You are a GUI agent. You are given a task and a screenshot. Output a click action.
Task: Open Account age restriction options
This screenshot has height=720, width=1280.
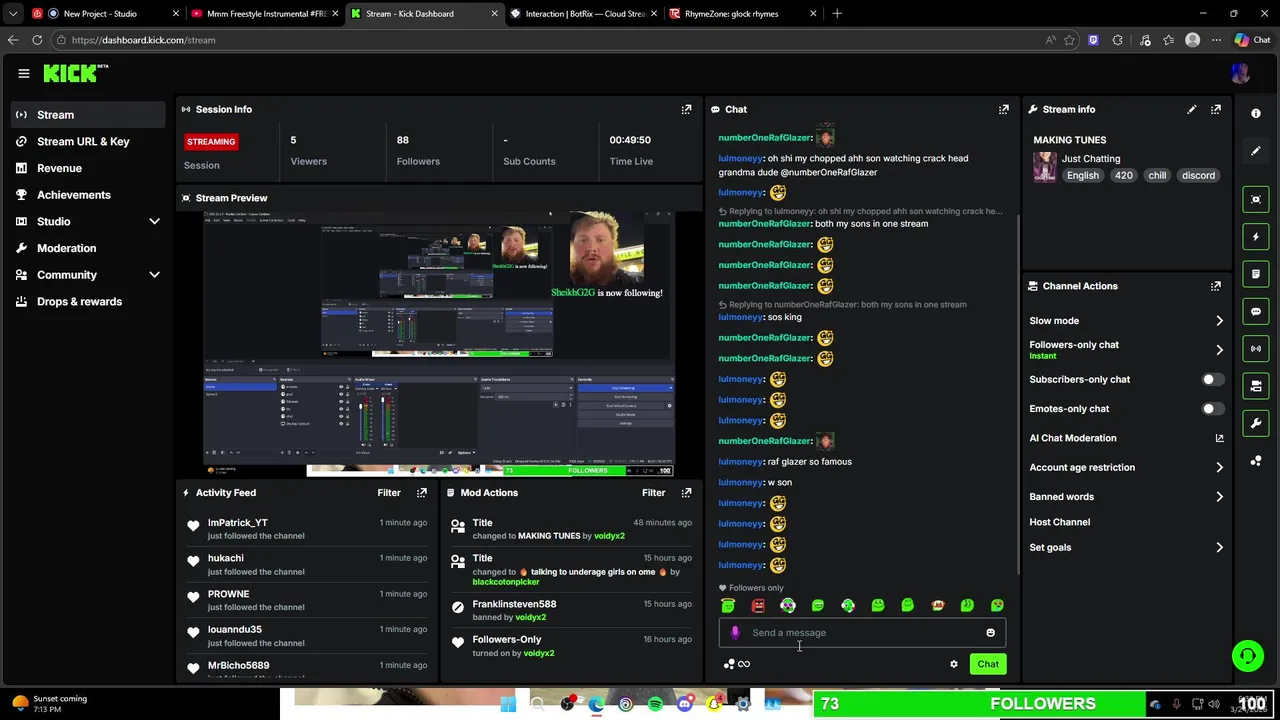click(1127, 467)
